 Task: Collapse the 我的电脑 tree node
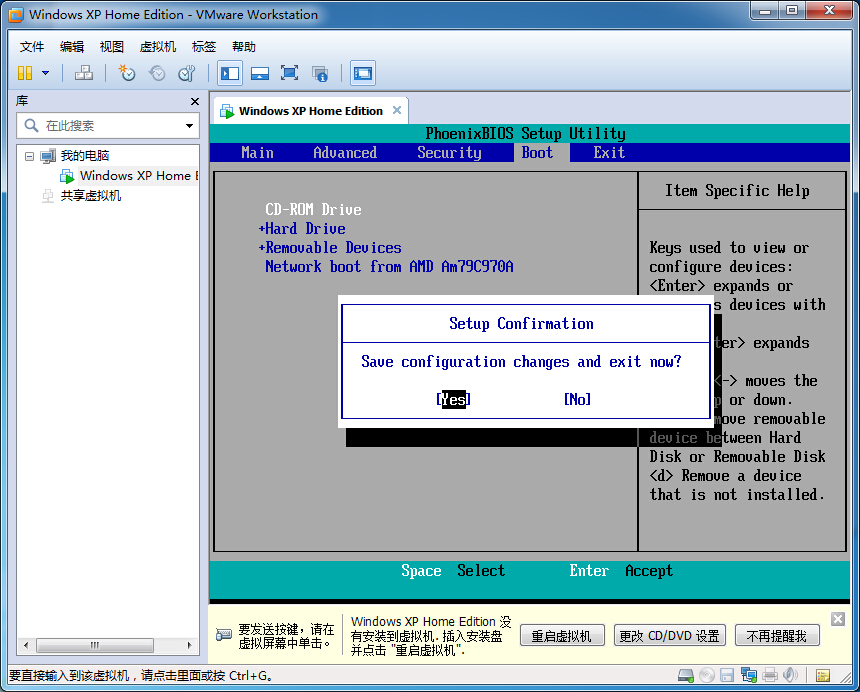[28, 155]
